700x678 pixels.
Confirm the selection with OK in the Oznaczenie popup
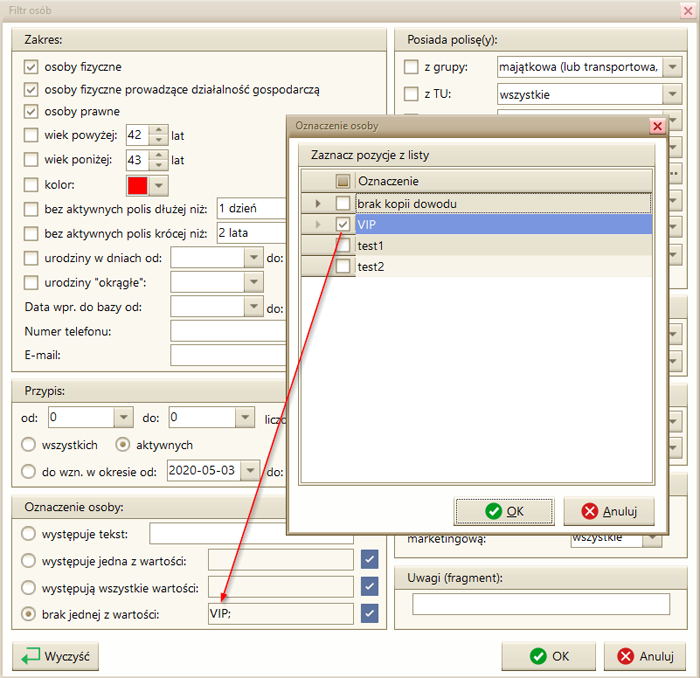point(504,510)
